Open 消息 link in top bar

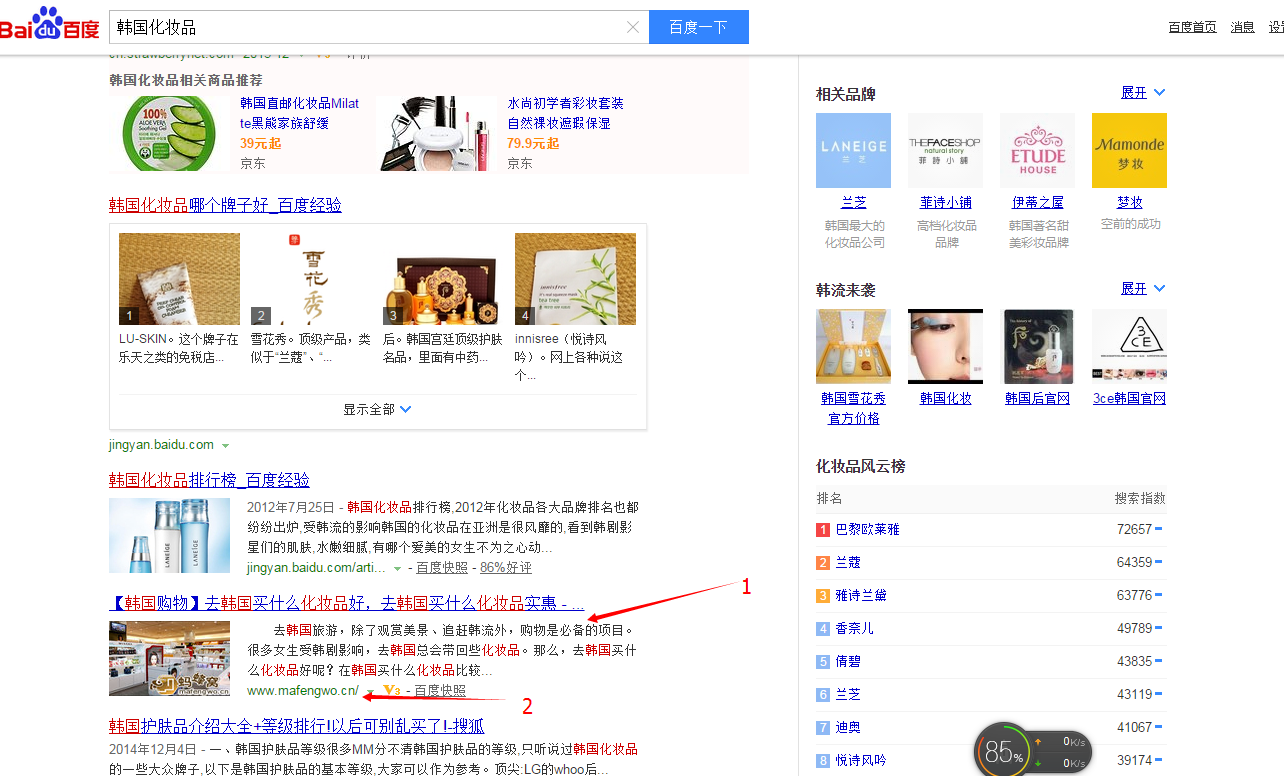coord(1242,27)
